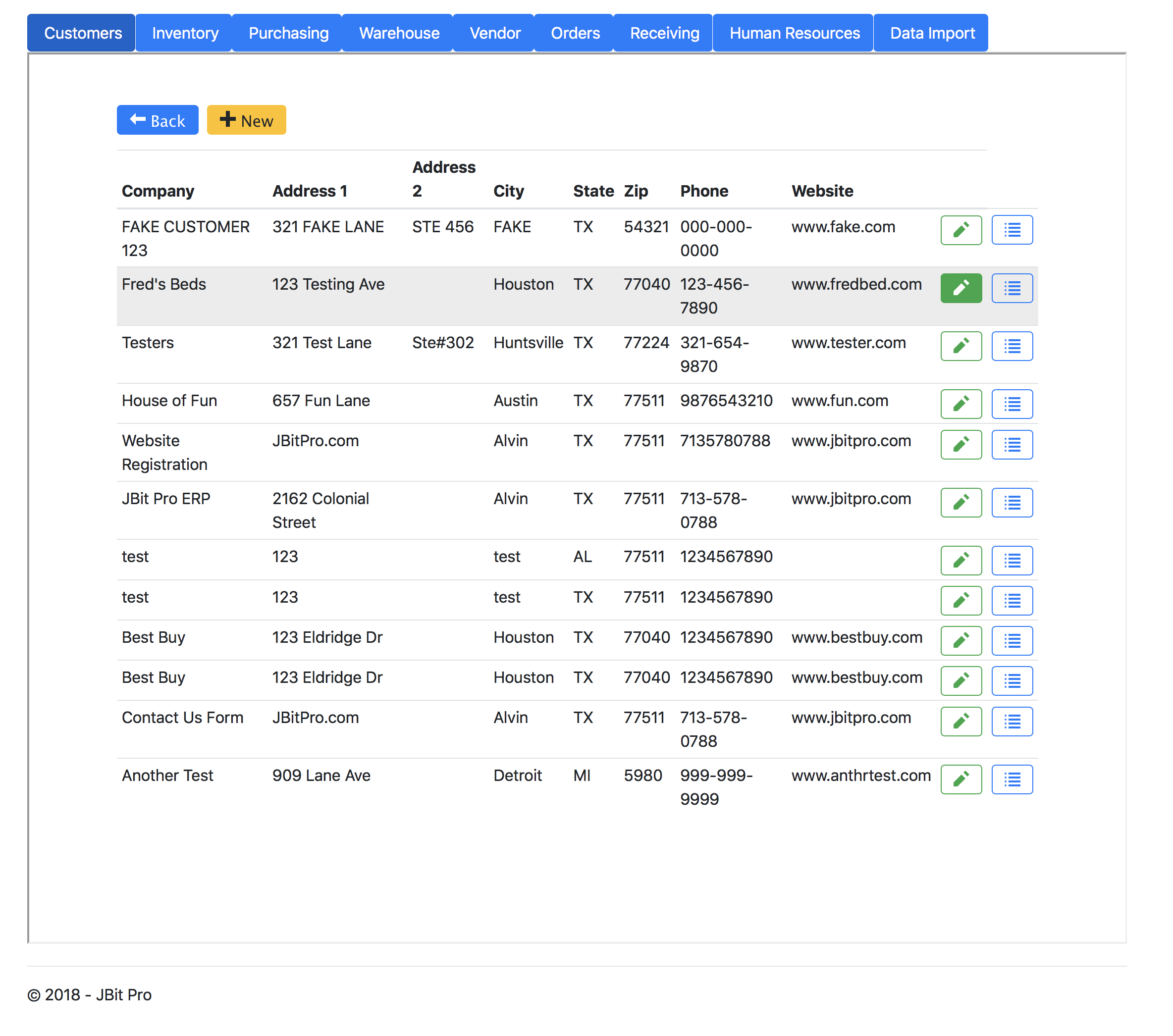This screenshot has width=1173, height=1036.
Task: Click the Contact Us Form company name
Action: [182, 718]
